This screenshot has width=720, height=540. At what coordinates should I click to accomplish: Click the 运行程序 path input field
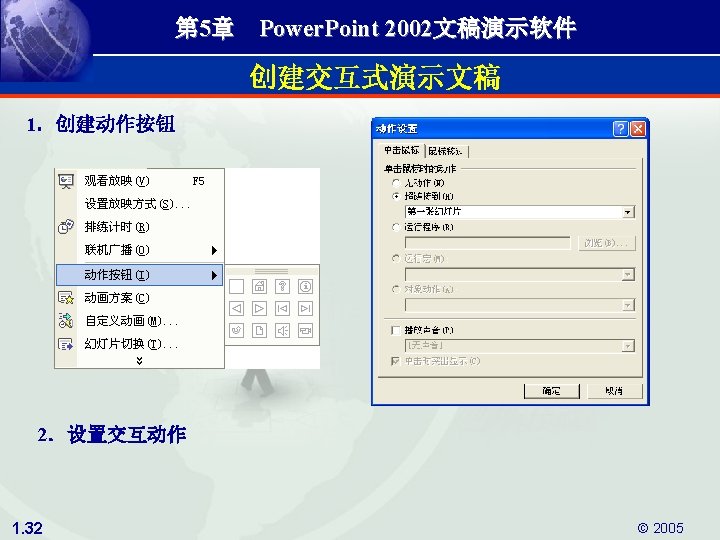488,243
